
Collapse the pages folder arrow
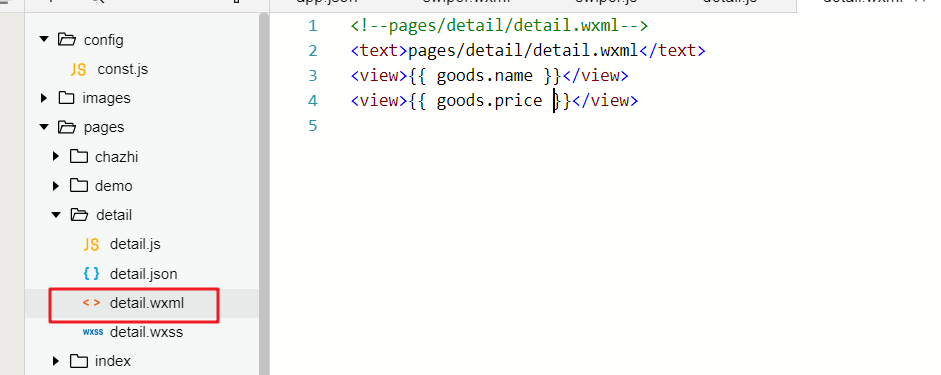pos(43,127)
